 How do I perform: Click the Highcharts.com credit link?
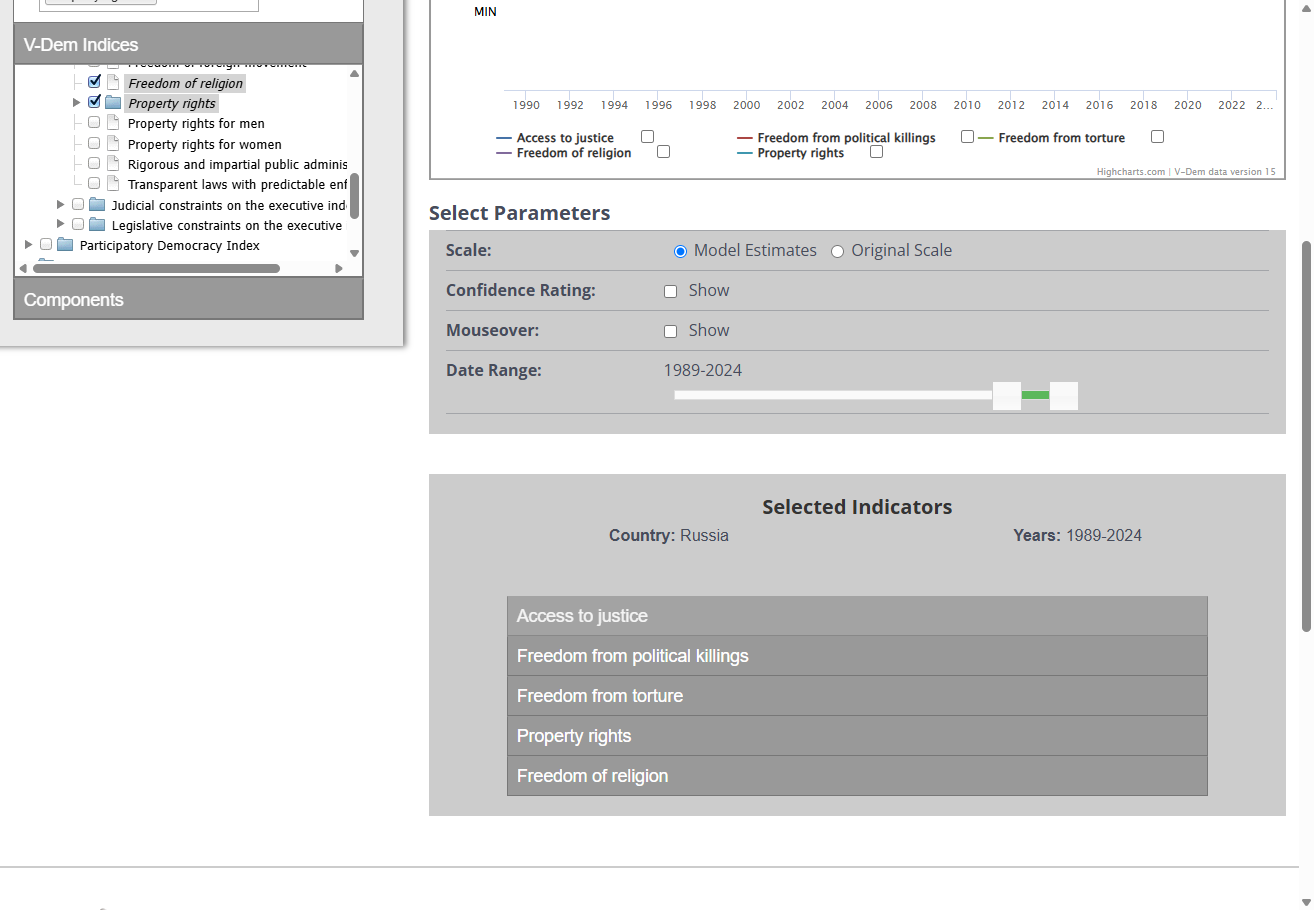tap(1130, 172)
